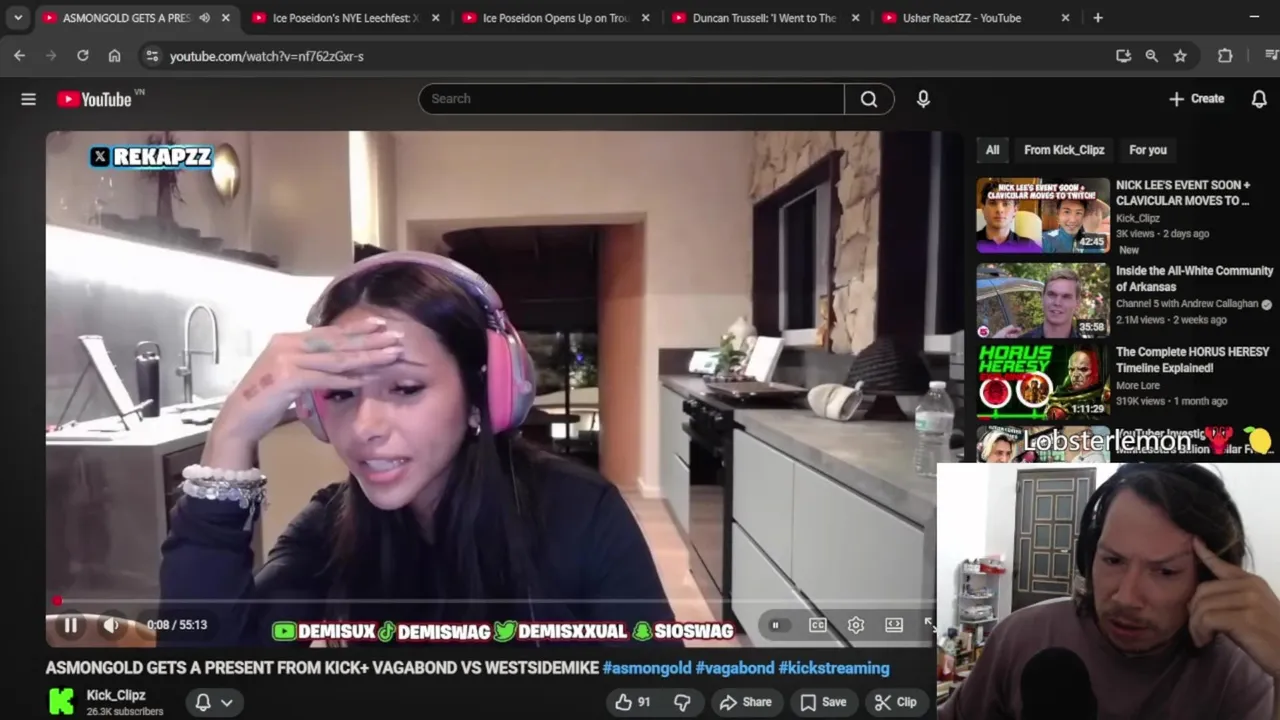
Task: Switch to the Duncan Trussell tab
Action: 766,18
